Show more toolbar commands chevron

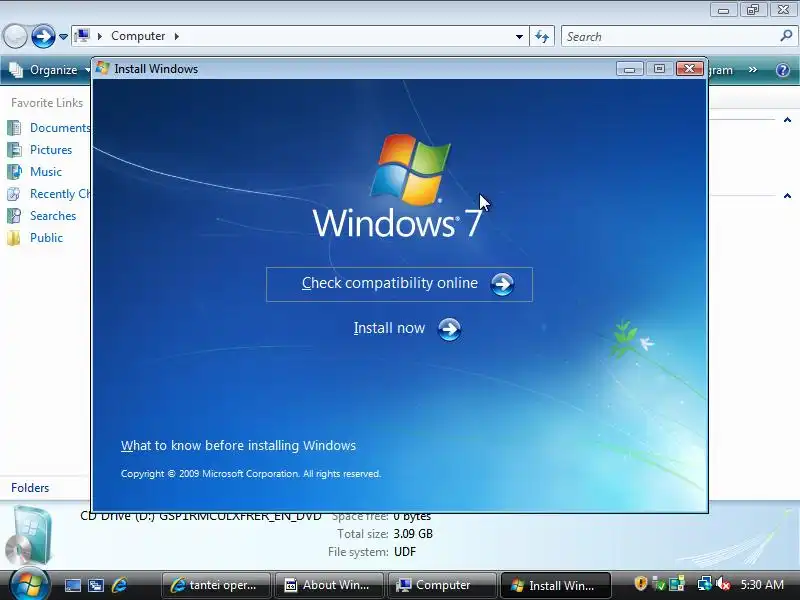(753, 69)
